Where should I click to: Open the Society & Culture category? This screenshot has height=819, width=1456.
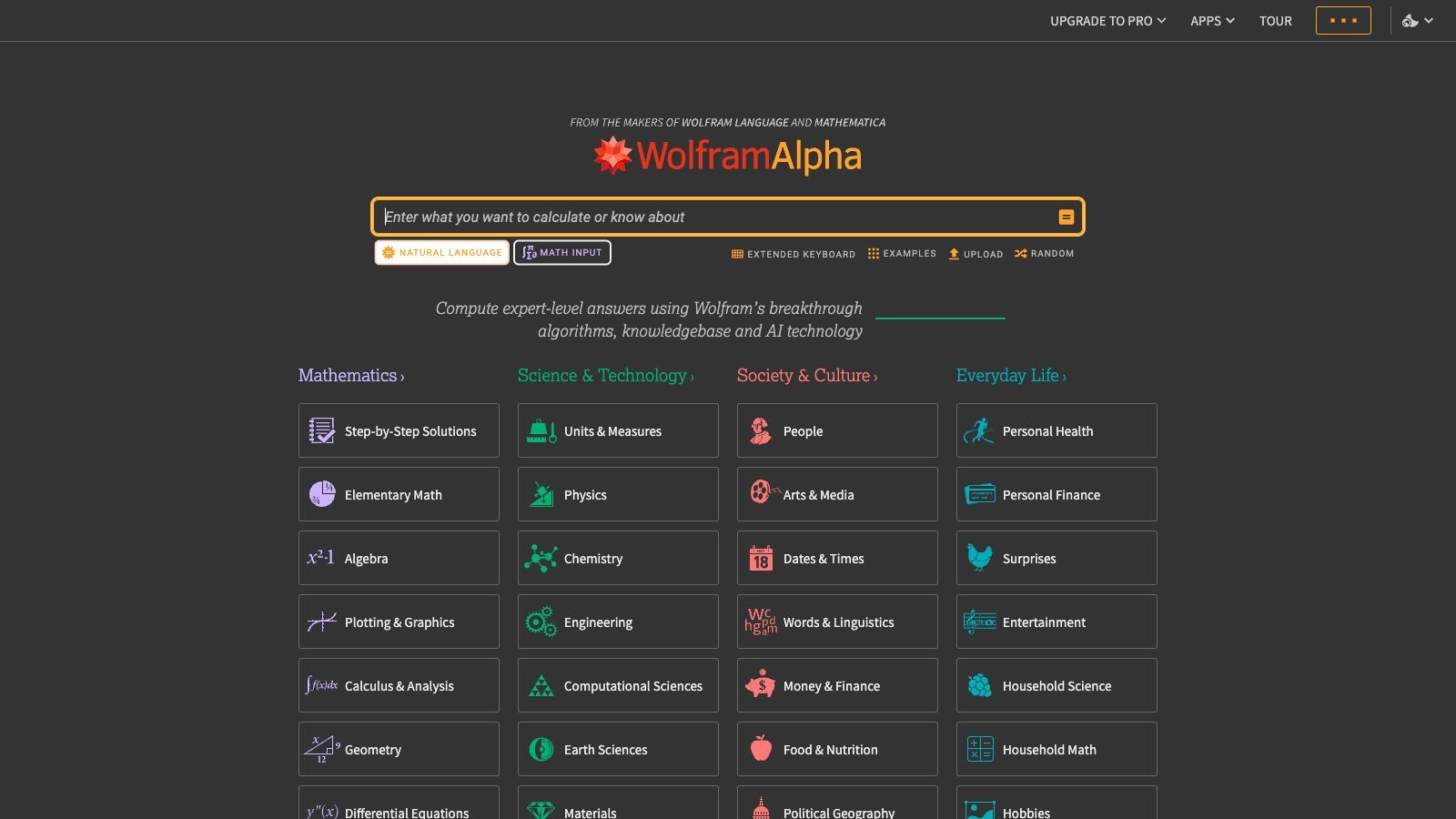807,375
